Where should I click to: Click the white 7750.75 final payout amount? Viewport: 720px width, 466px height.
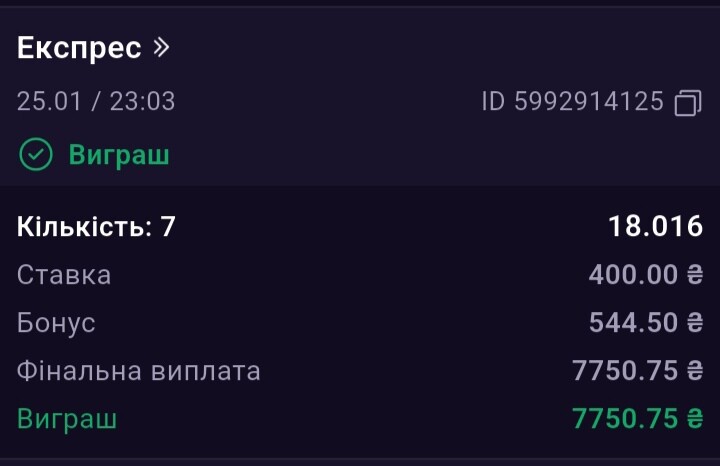pyautogui.click(x=625, y=371)
